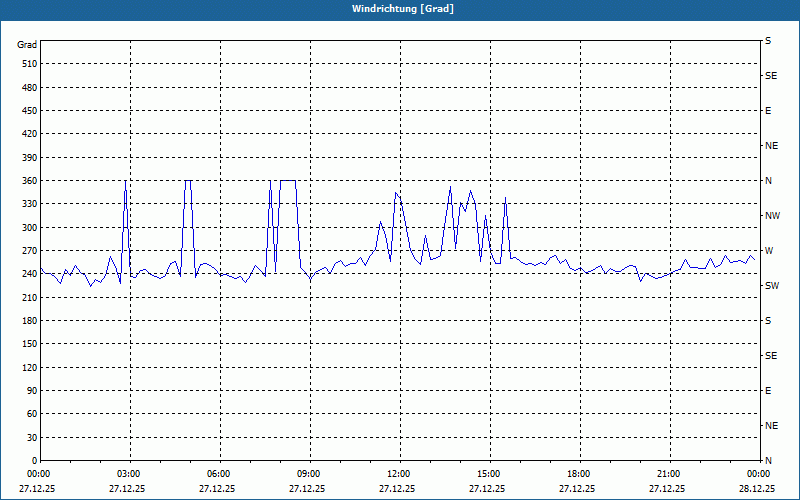
Task: Click the Windrichtung [Grad] chart title
Action: point(400,9)
